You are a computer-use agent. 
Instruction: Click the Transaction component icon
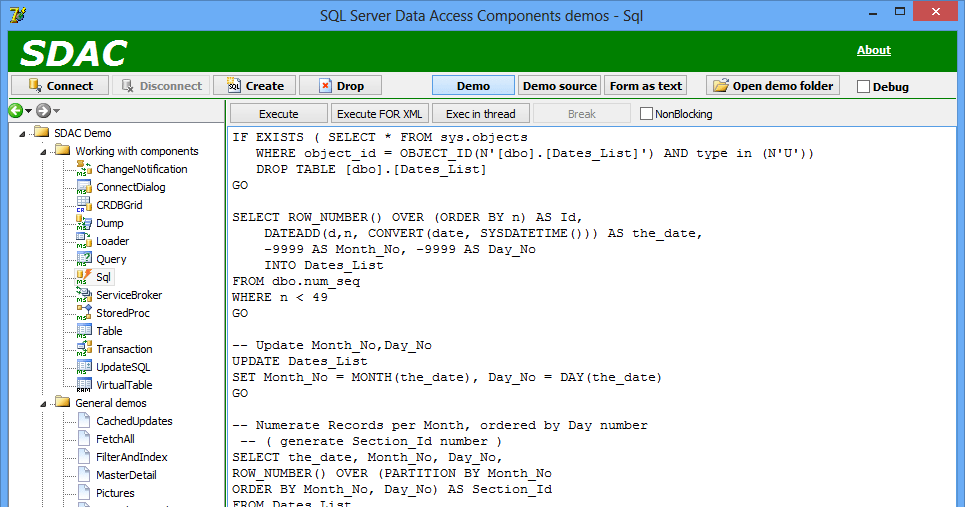click(84, 349)
